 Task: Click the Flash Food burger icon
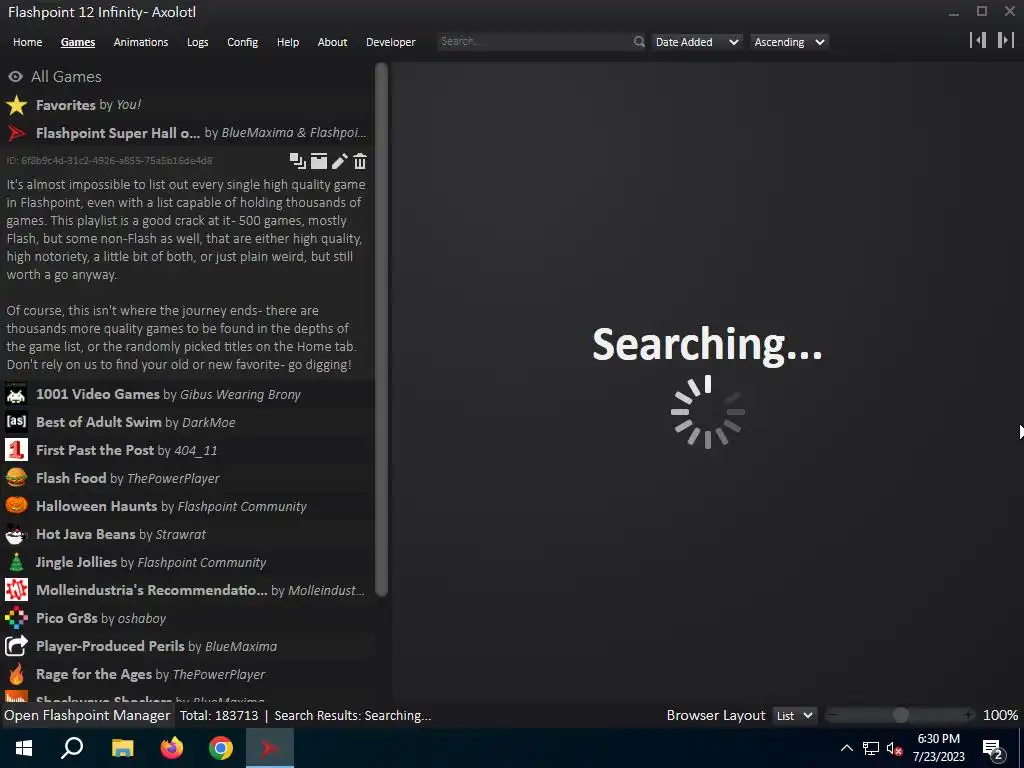pos(16,478)
